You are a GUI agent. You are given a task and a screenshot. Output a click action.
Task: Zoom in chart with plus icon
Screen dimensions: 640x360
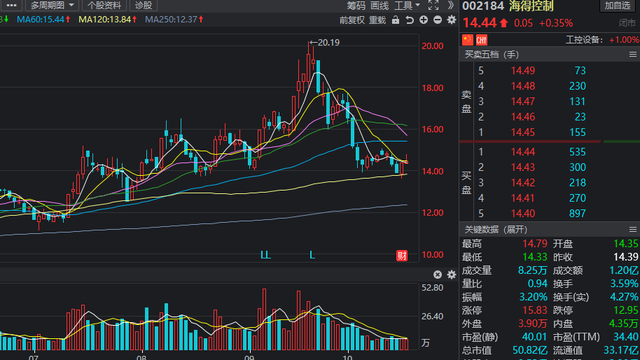(x=424, y=20)
